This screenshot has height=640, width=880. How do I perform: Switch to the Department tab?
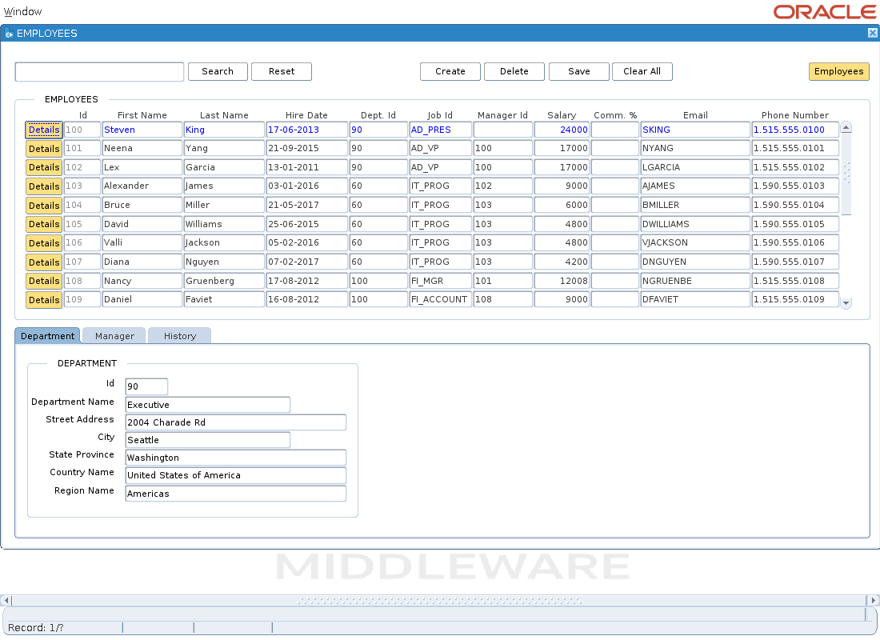(47, 336)
